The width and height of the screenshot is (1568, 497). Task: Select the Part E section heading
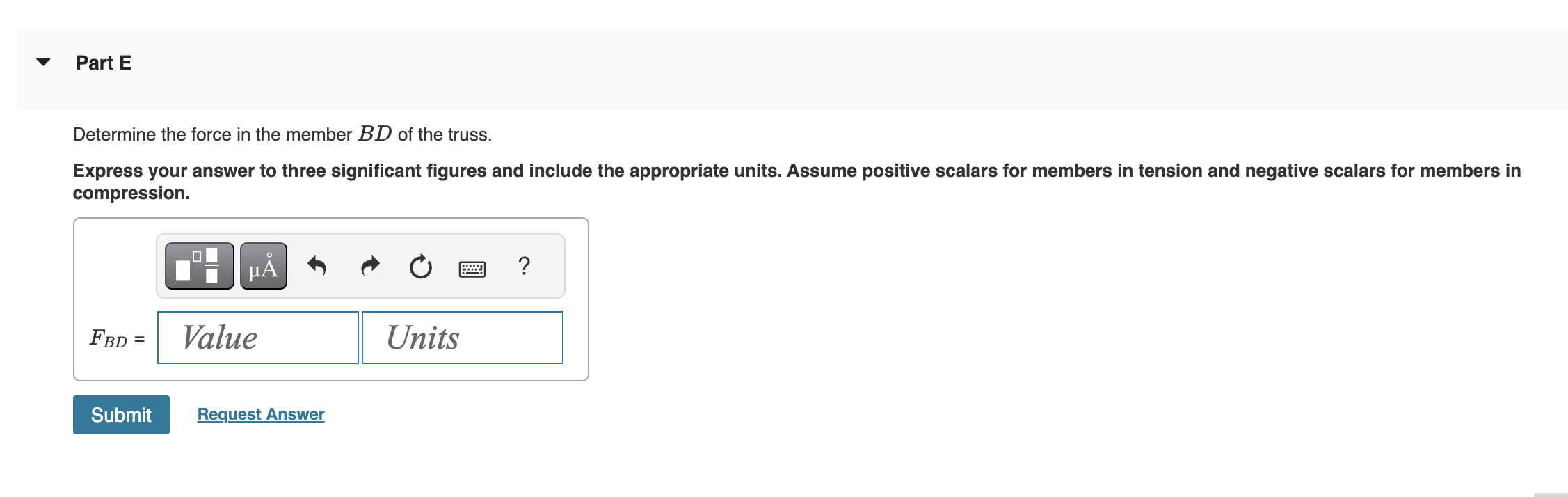click(104, 62)
